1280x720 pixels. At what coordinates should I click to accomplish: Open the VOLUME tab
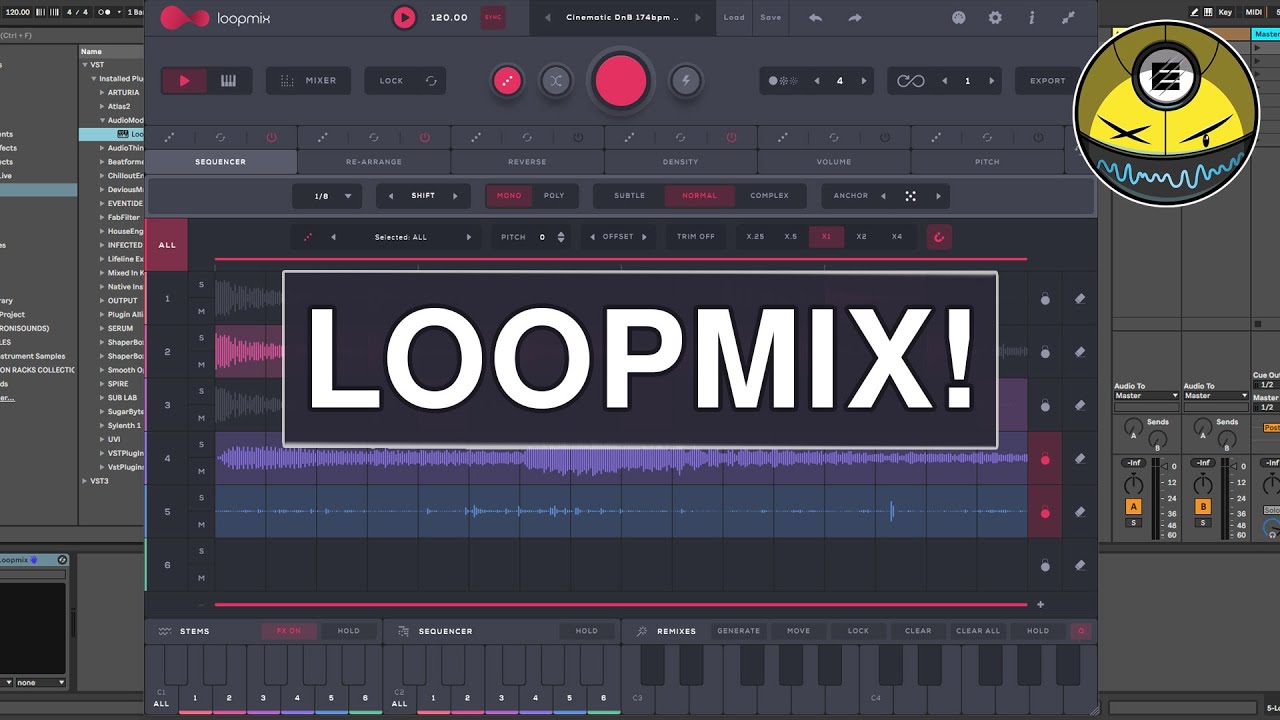(x=834, y=162)
